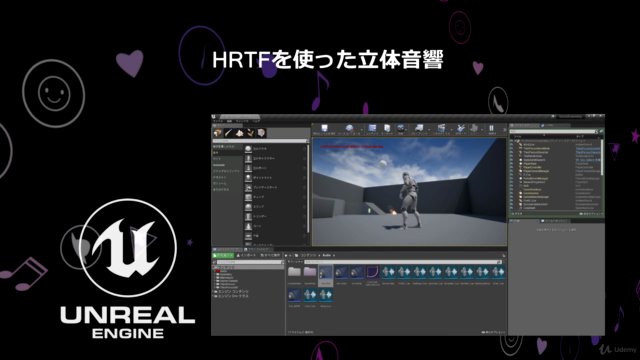Image resolution: width=640 pixels, height=360 pixels.
Task: Open 表示オプション in Content Browser
Action: pos(493,332)
